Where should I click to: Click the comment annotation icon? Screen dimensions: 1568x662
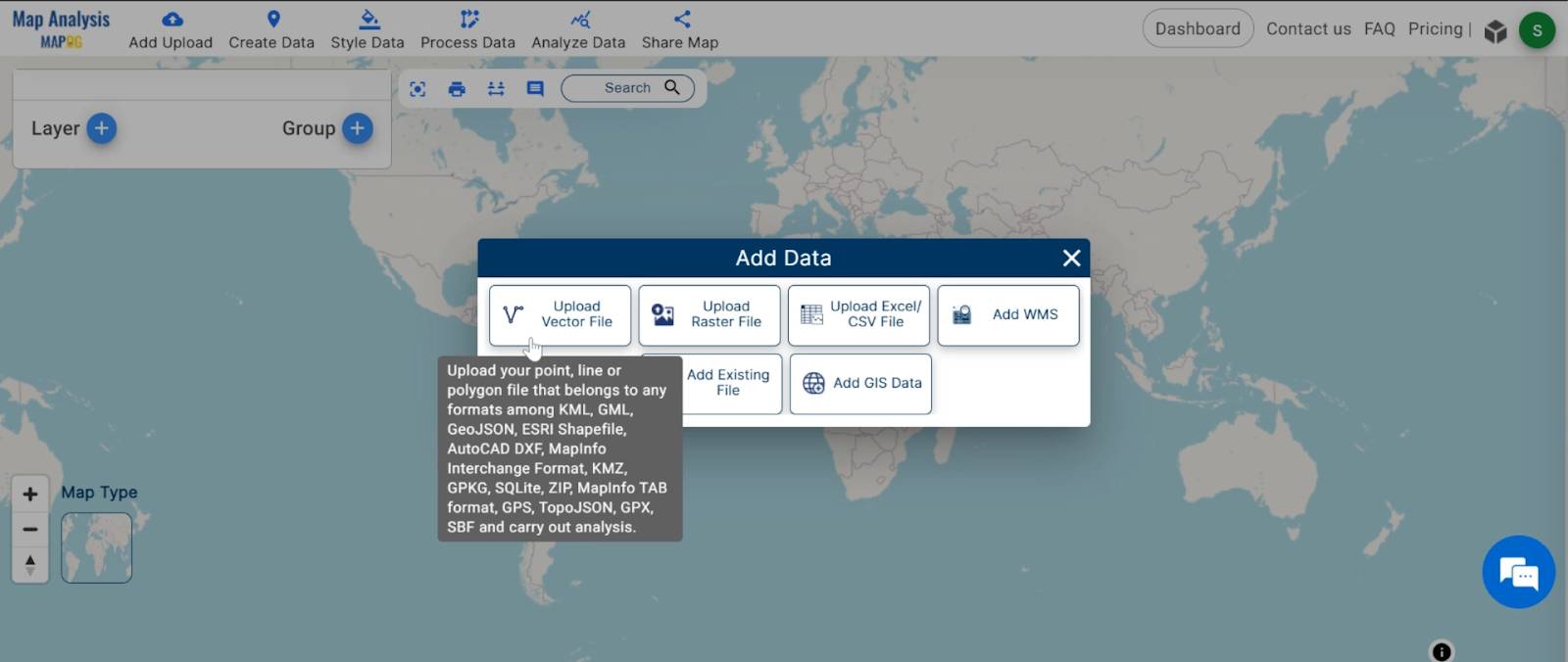coord(535,88)
